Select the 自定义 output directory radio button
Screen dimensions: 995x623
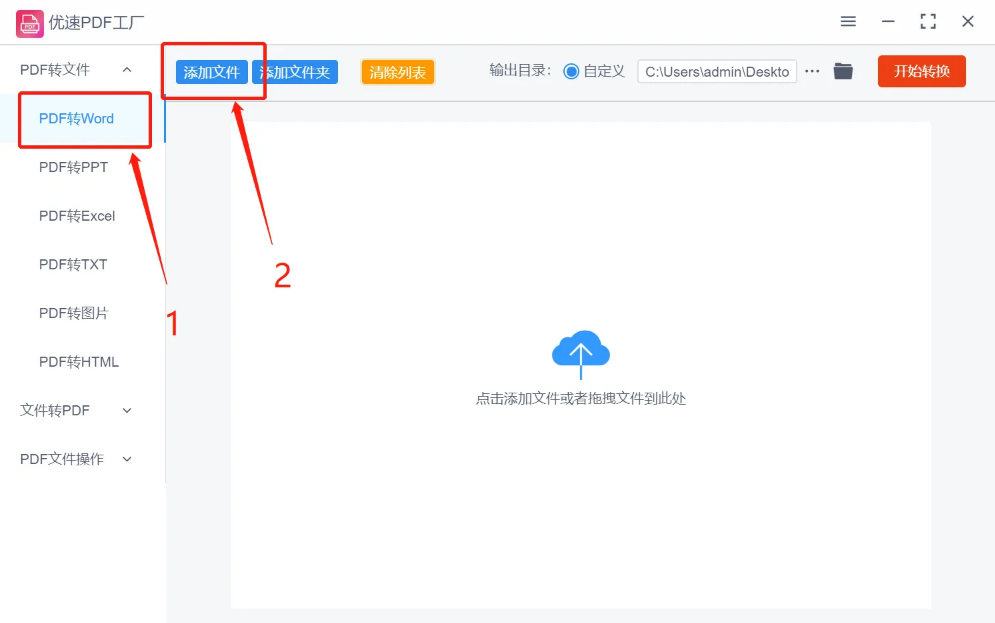coord(571,71)
